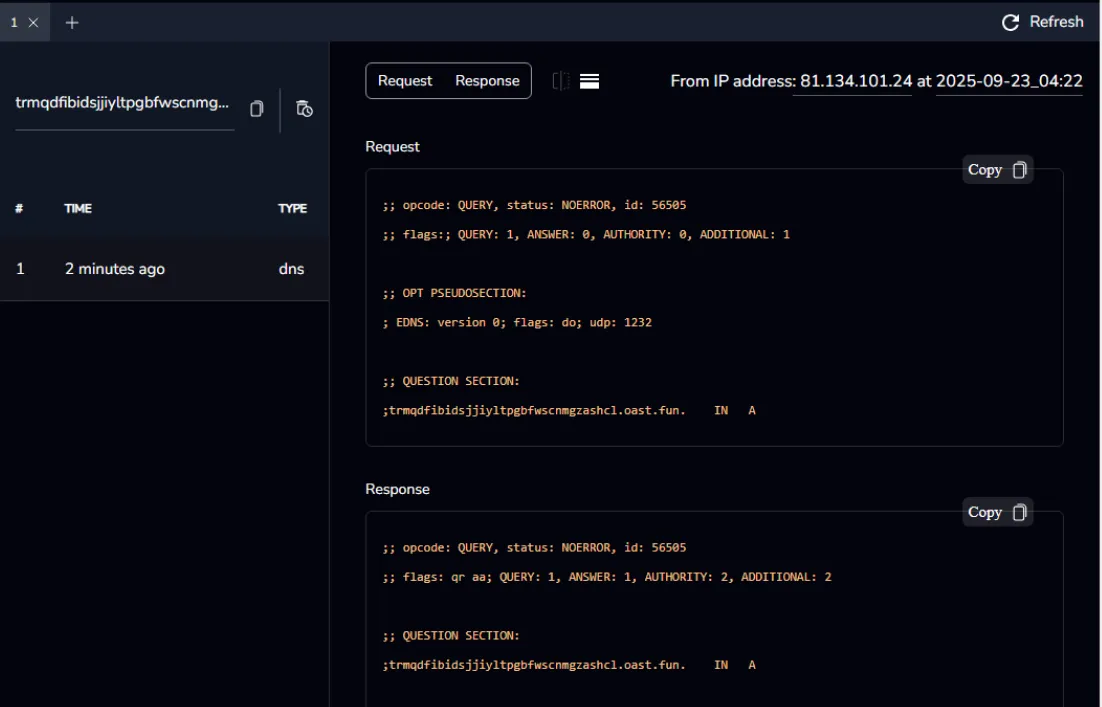The height and width of the screenshot is (707, 1102).
Task: Copy the Response section content
Action: 997,512
